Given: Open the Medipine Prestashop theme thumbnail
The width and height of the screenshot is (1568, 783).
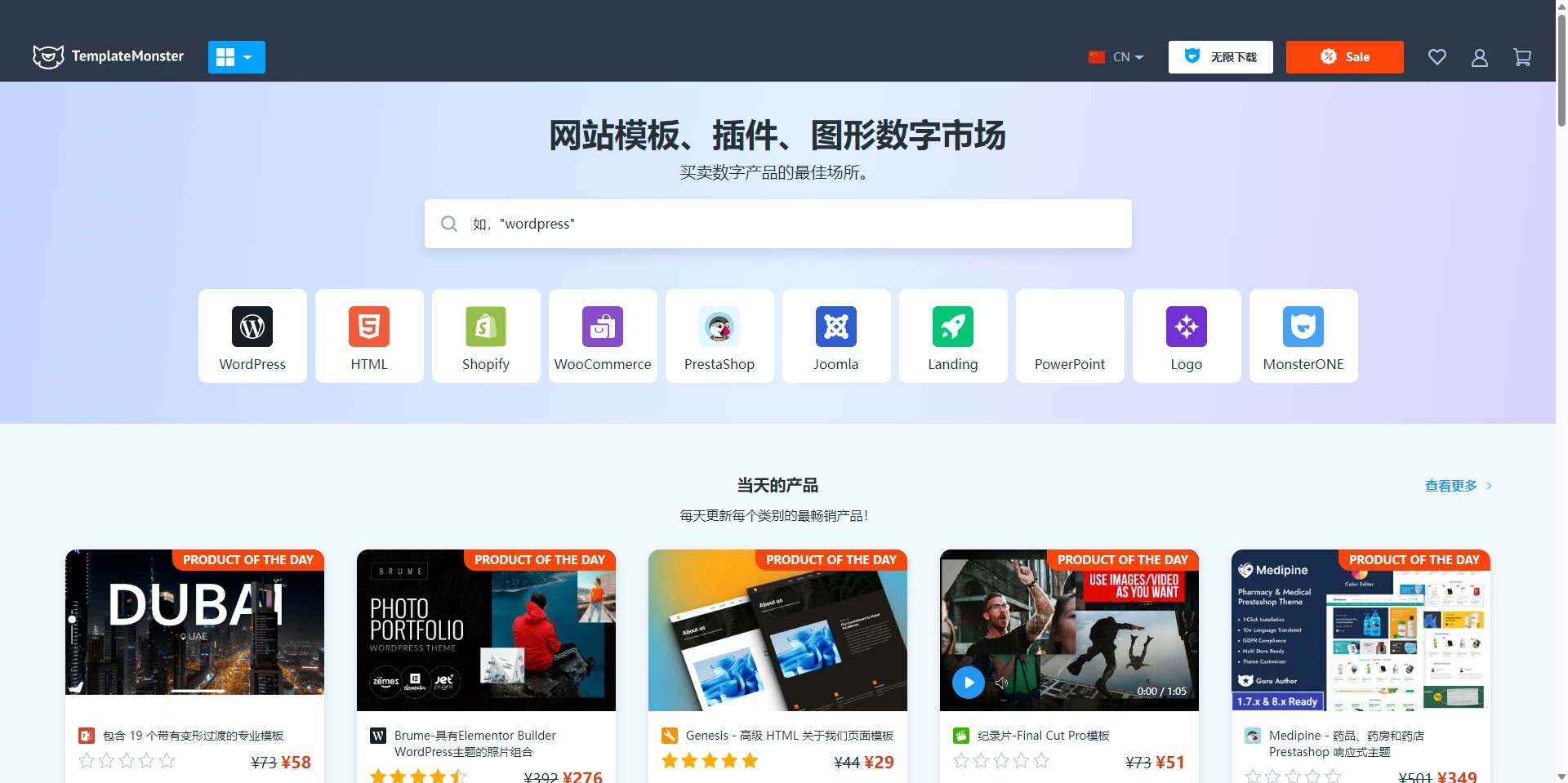Looking at the screenshot, I should click(x=1361, y=630).
